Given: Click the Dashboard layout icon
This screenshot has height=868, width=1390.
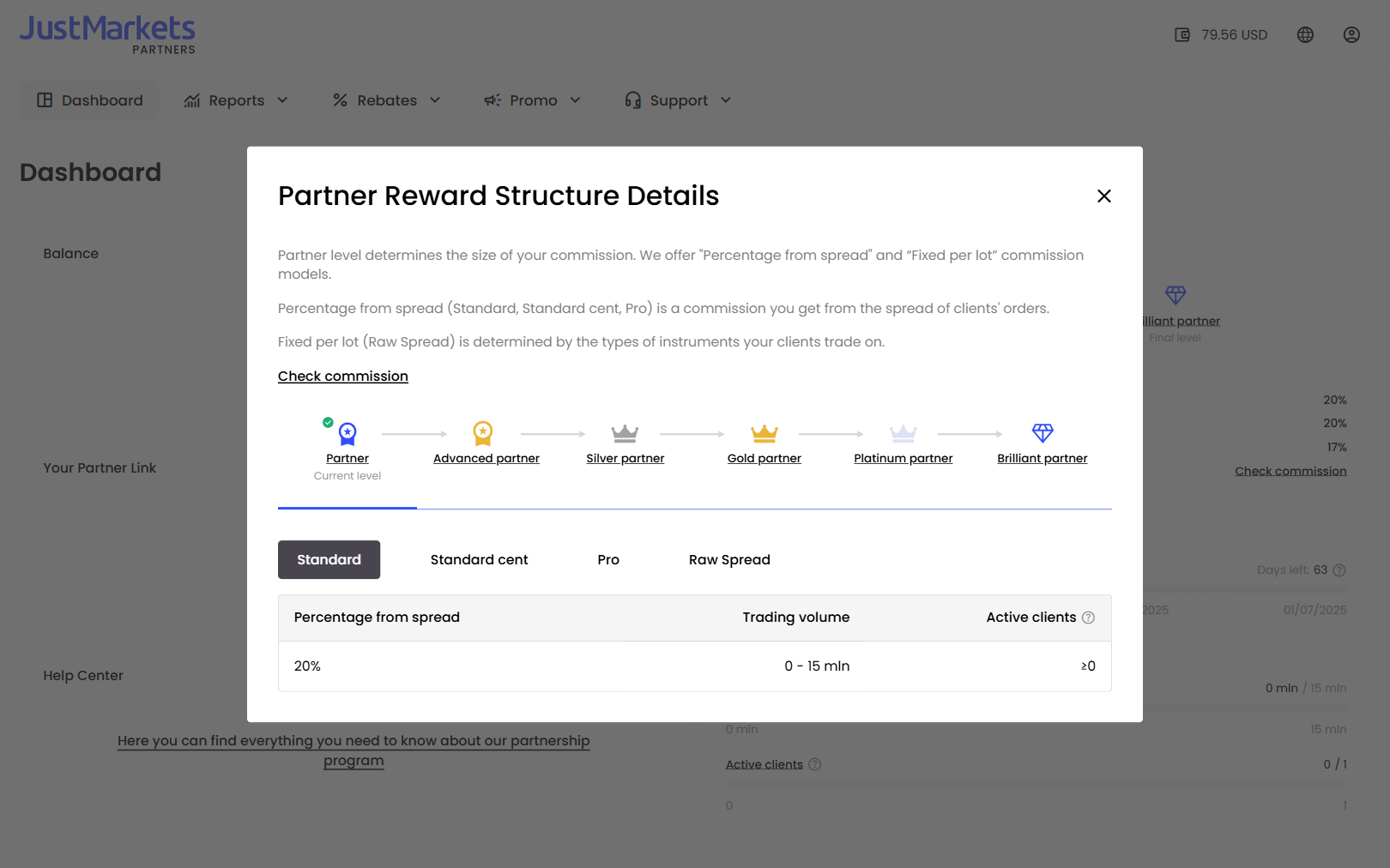Looking at the screenshot, I should pos(45,100).
